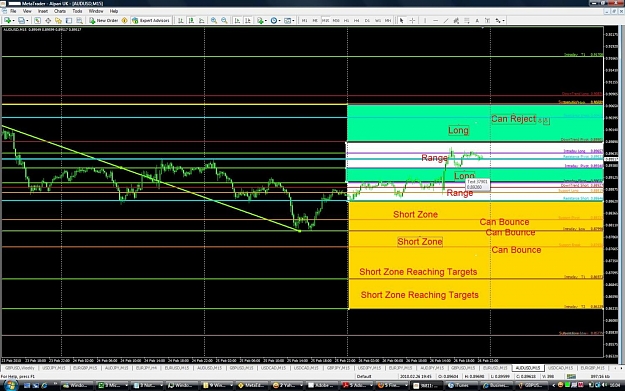Switch to line chart display
Screen dimensions: 625x391
point(202,20)
